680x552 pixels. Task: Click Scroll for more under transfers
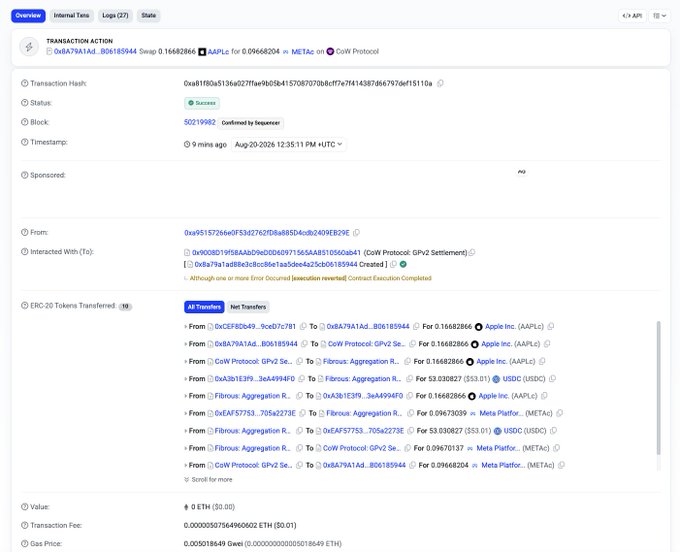point(208,480)
